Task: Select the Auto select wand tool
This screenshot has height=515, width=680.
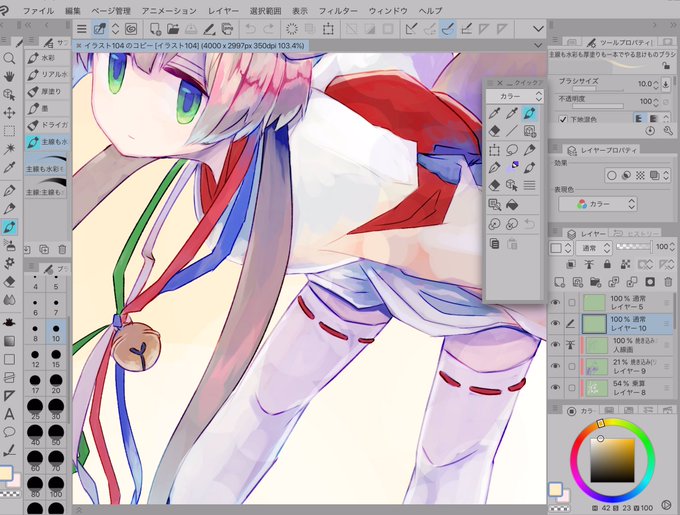Action: pos(9,149)
